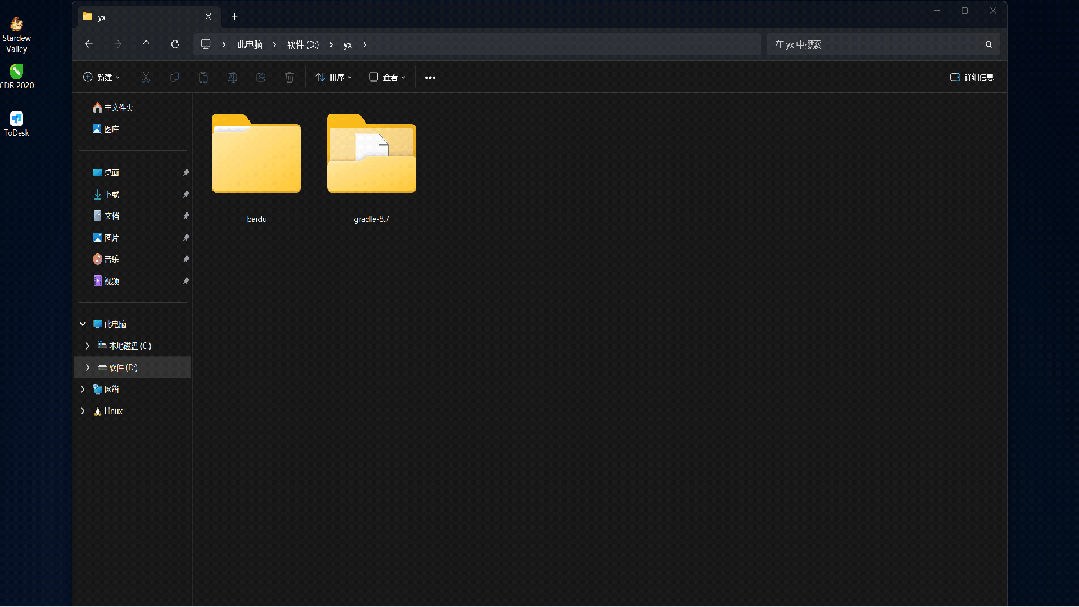Click the monitor icon in address bar
This screenshot has width=1079, height=607.
pos(205,44)
